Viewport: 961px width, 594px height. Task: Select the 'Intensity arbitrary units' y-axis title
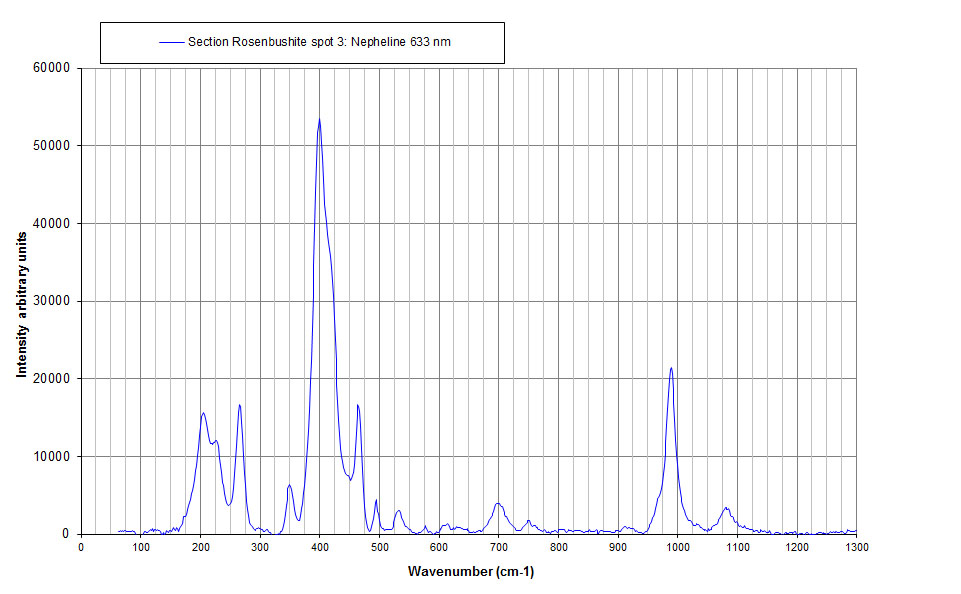point(21,301)
